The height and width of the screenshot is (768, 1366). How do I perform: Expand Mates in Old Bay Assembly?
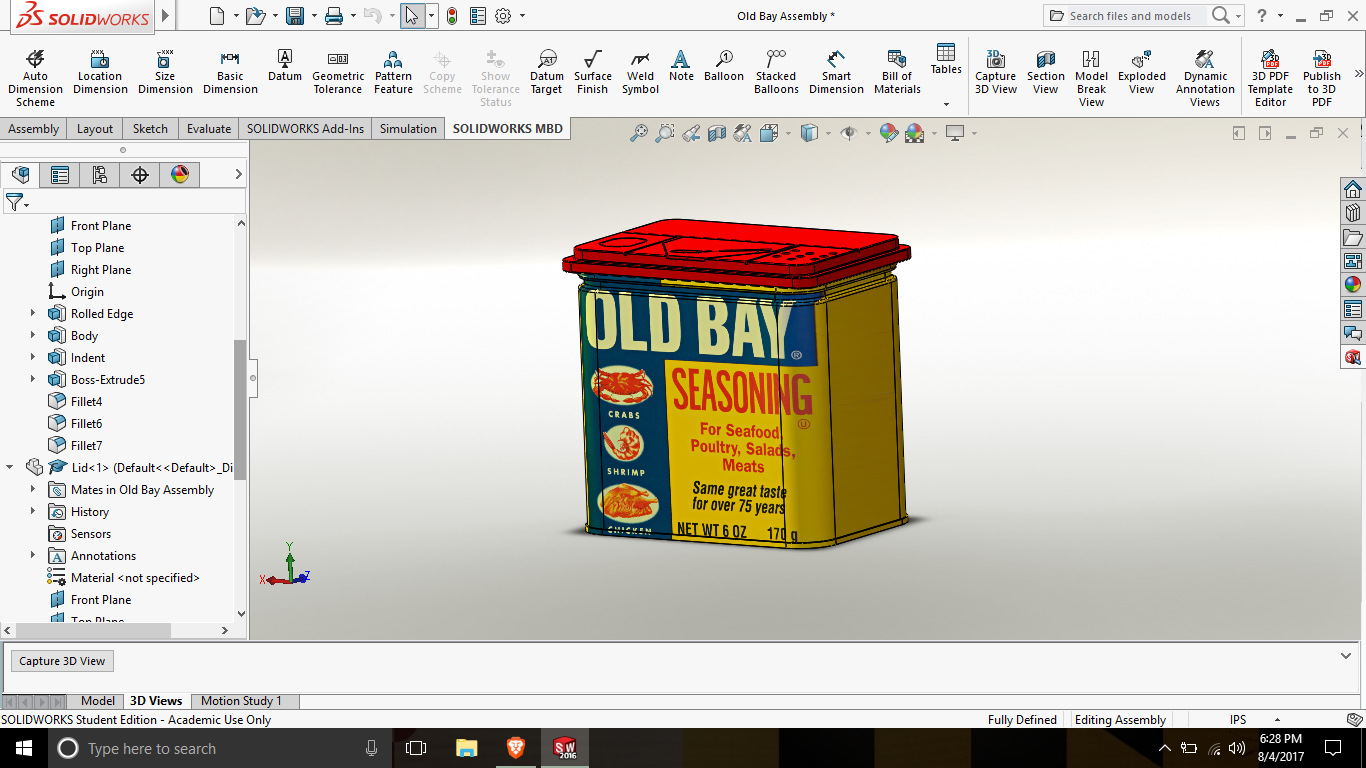pyautogui.click(x=33, y=490)
